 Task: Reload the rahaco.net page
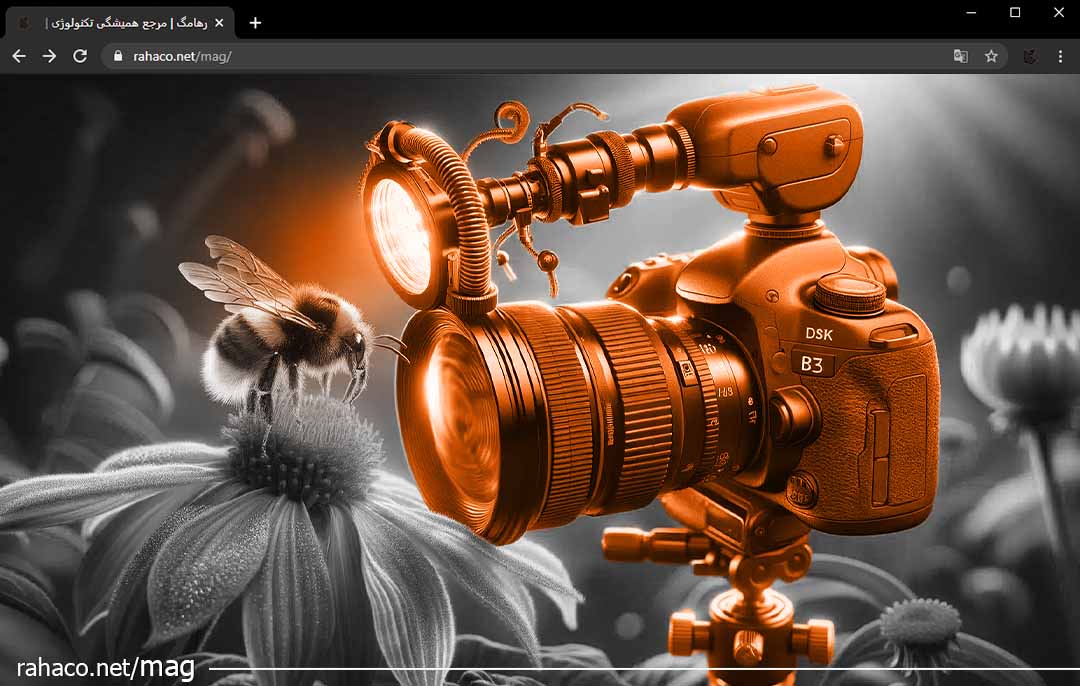click(80, 56)
